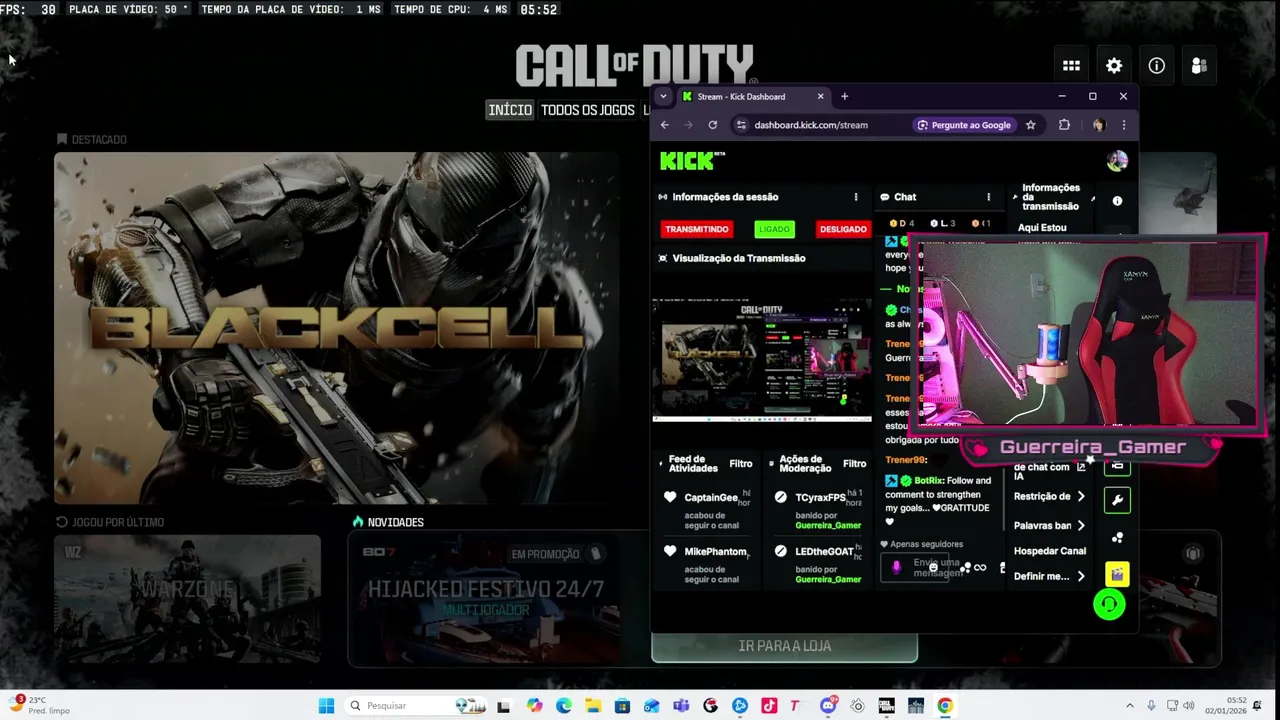Open the wrench tools icon in the Kick sidebar

click(x=1117, y=500)
